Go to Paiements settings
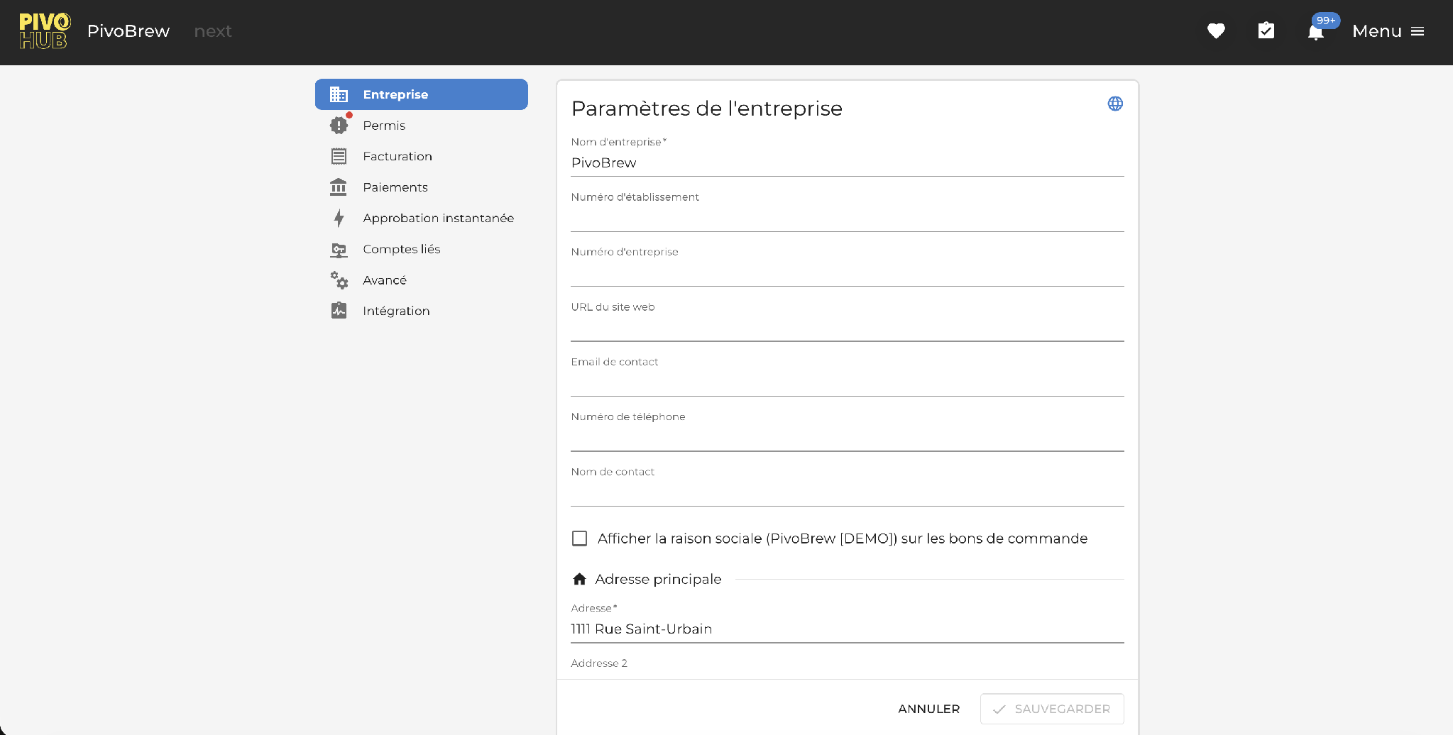This screenshot has height=735, width=1453. (421, 187)
